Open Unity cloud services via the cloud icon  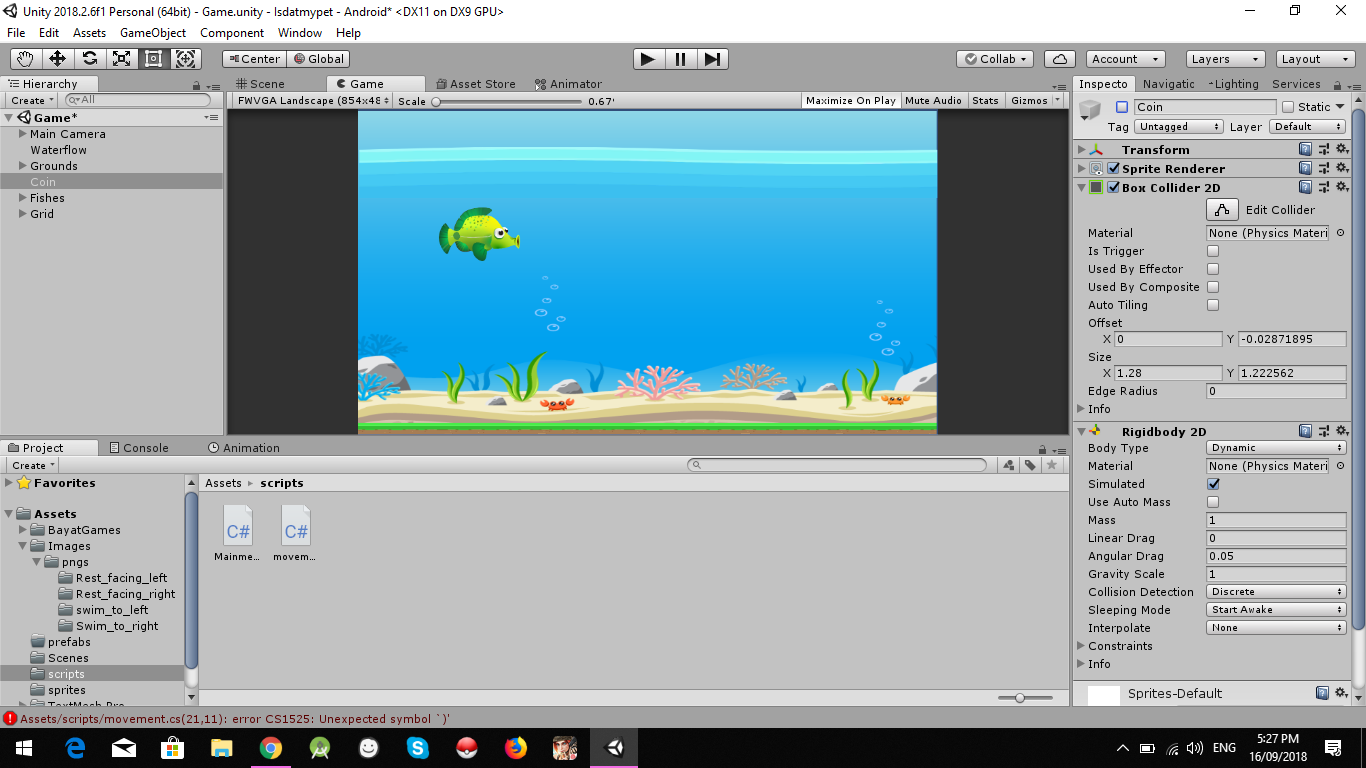coord(1059,59)
